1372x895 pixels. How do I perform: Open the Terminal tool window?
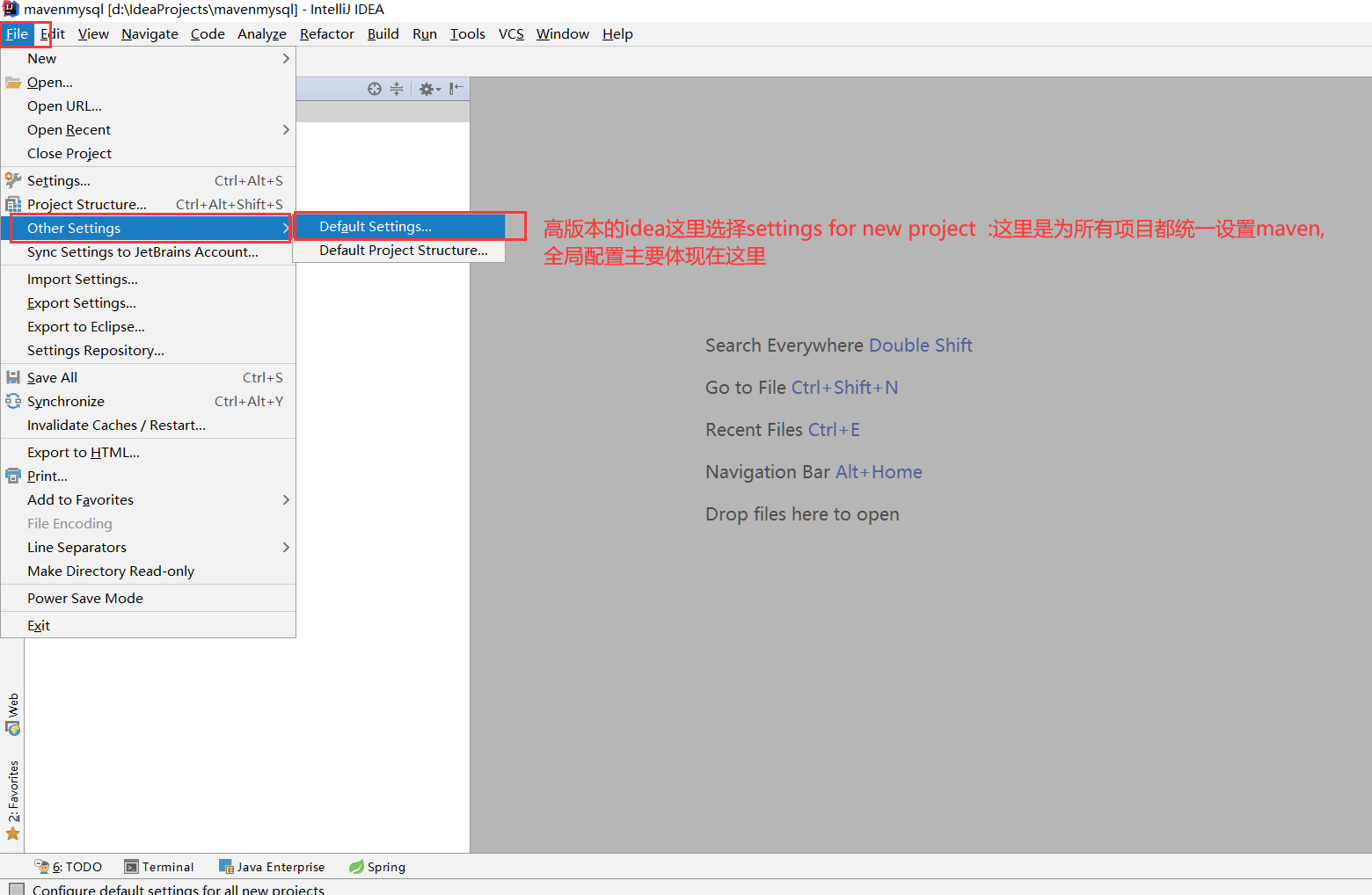(x=159, y=867)
